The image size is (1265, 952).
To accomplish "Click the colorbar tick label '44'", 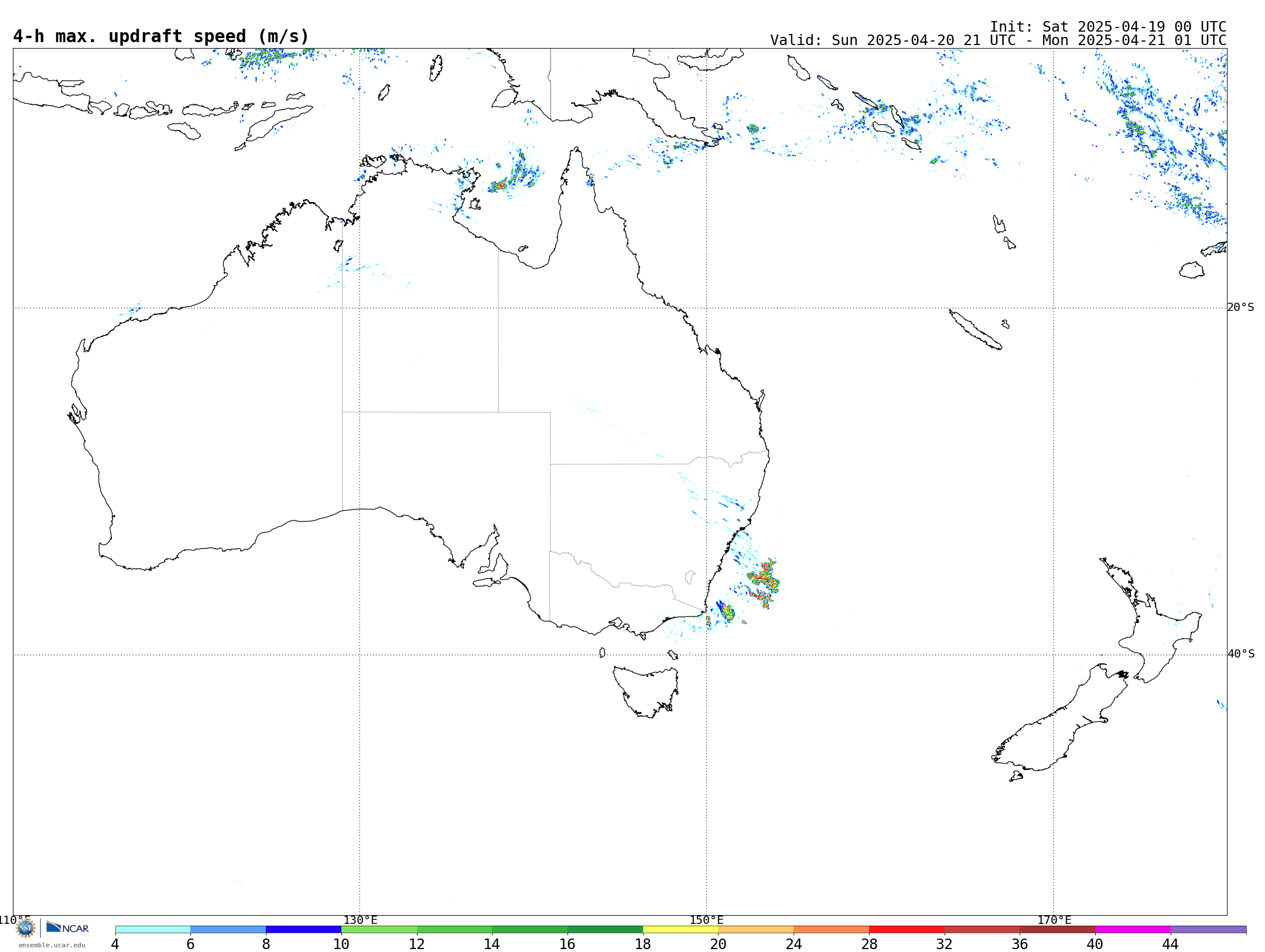I will [1171, 944].
